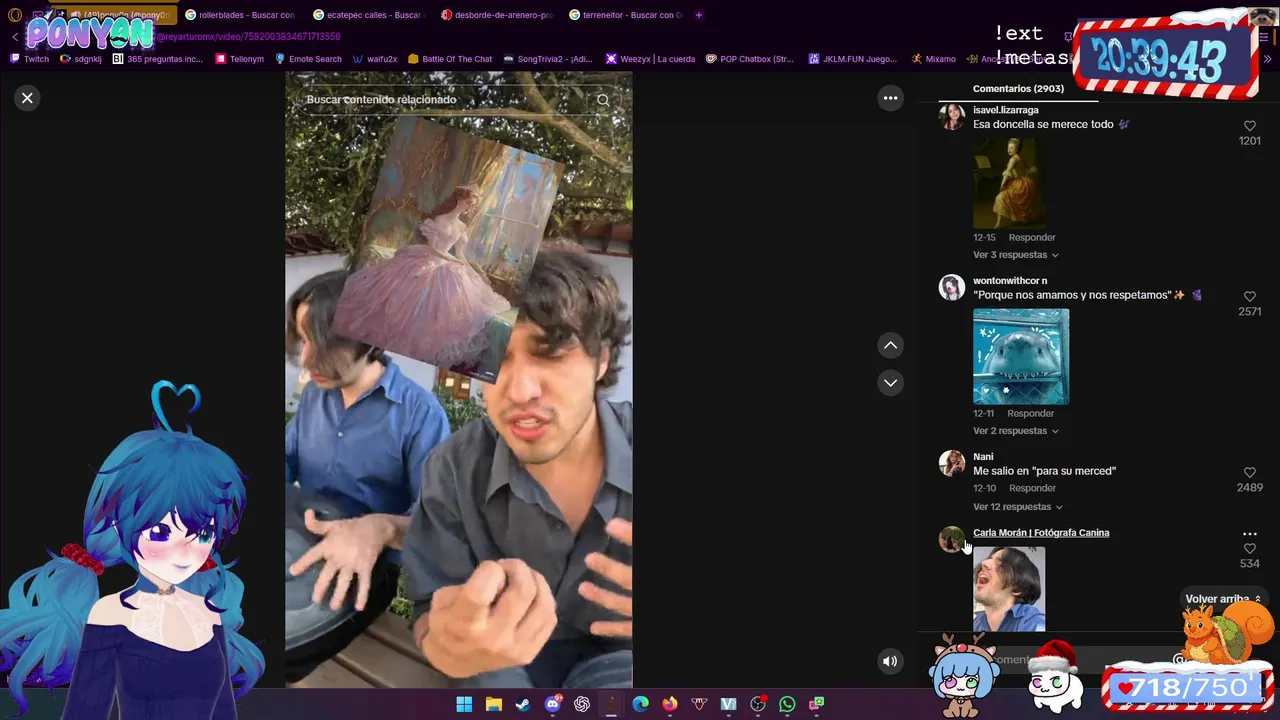1280x720 pixels.
Task: Open more options on Carla Morán's comment
Action: [1249, 534]
